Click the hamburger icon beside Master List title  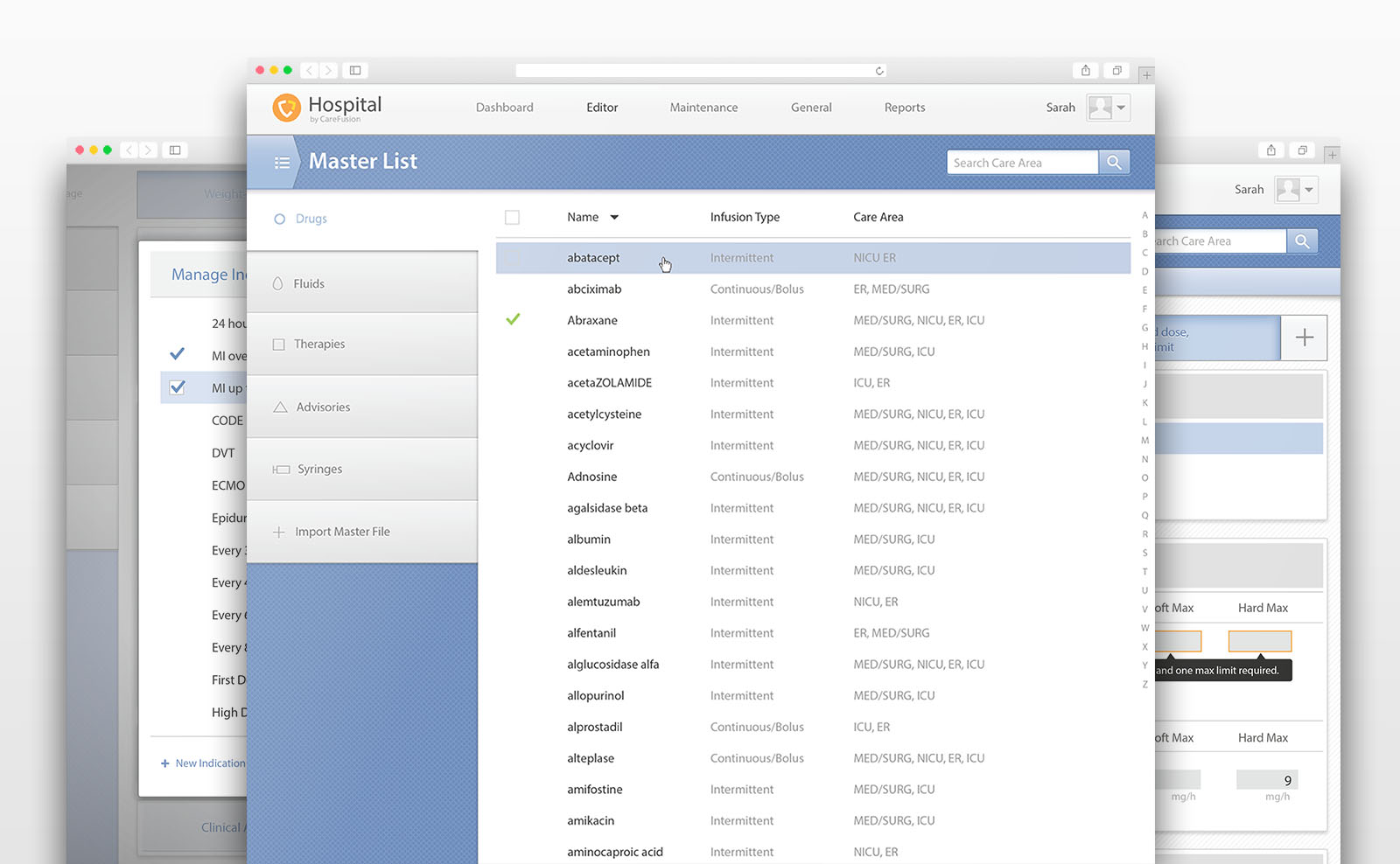click(282, 162)
